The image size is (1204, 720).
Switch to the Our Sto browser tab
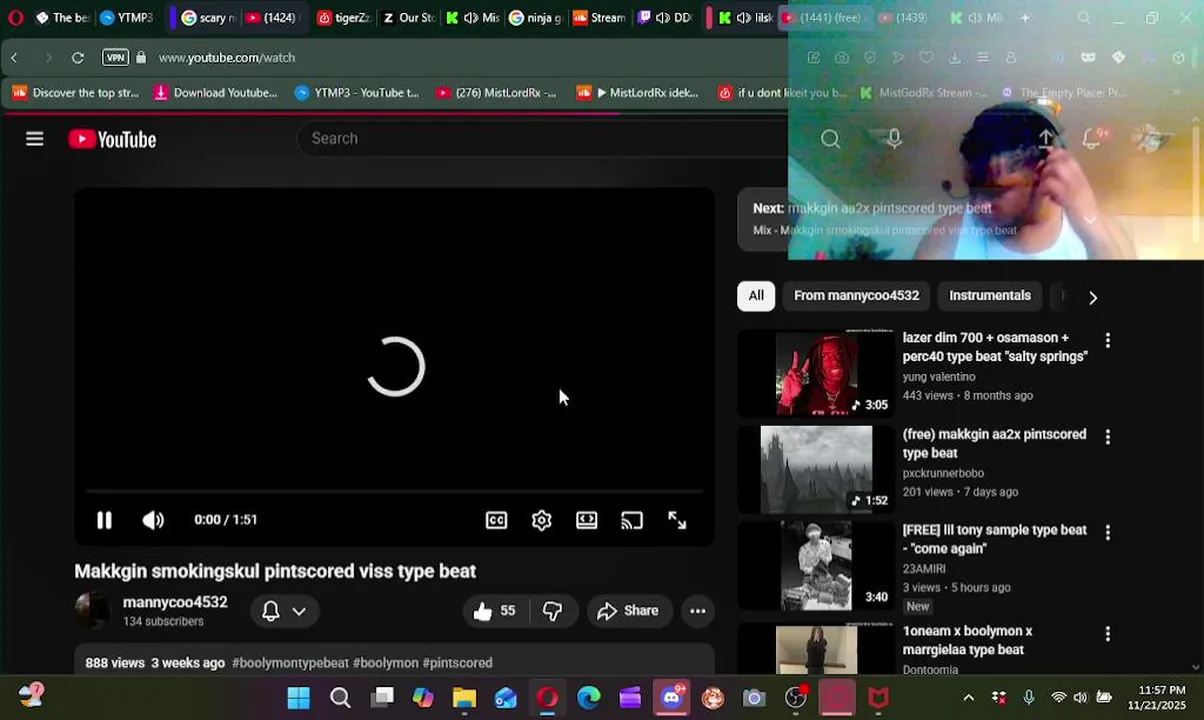[408, 18]
